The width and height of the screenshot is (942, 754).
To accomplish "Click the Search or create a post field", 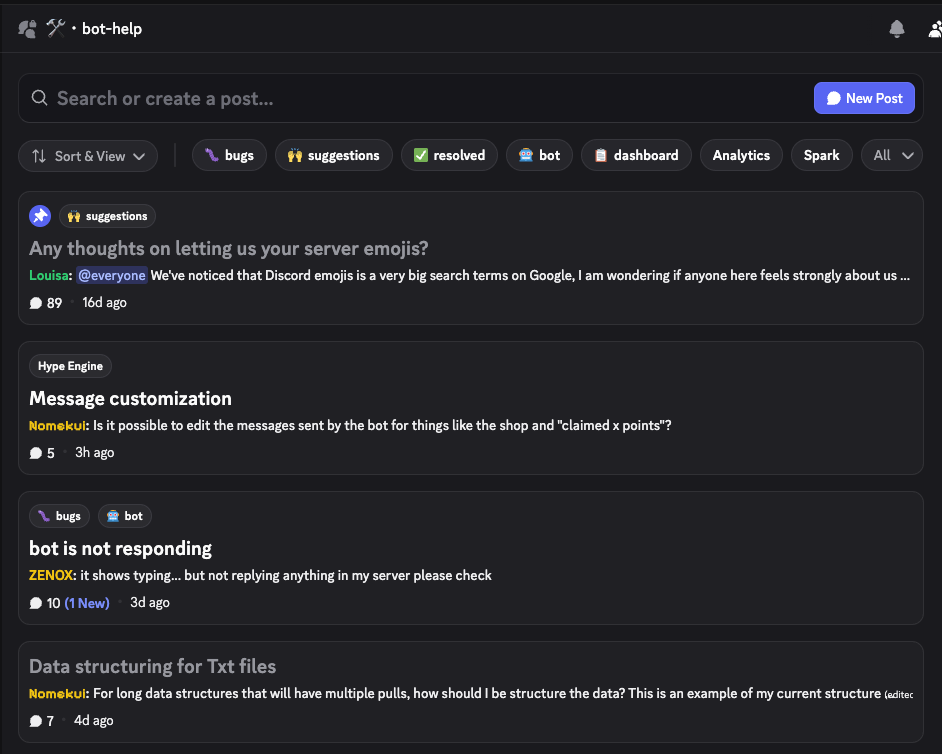I will (400, 98).
